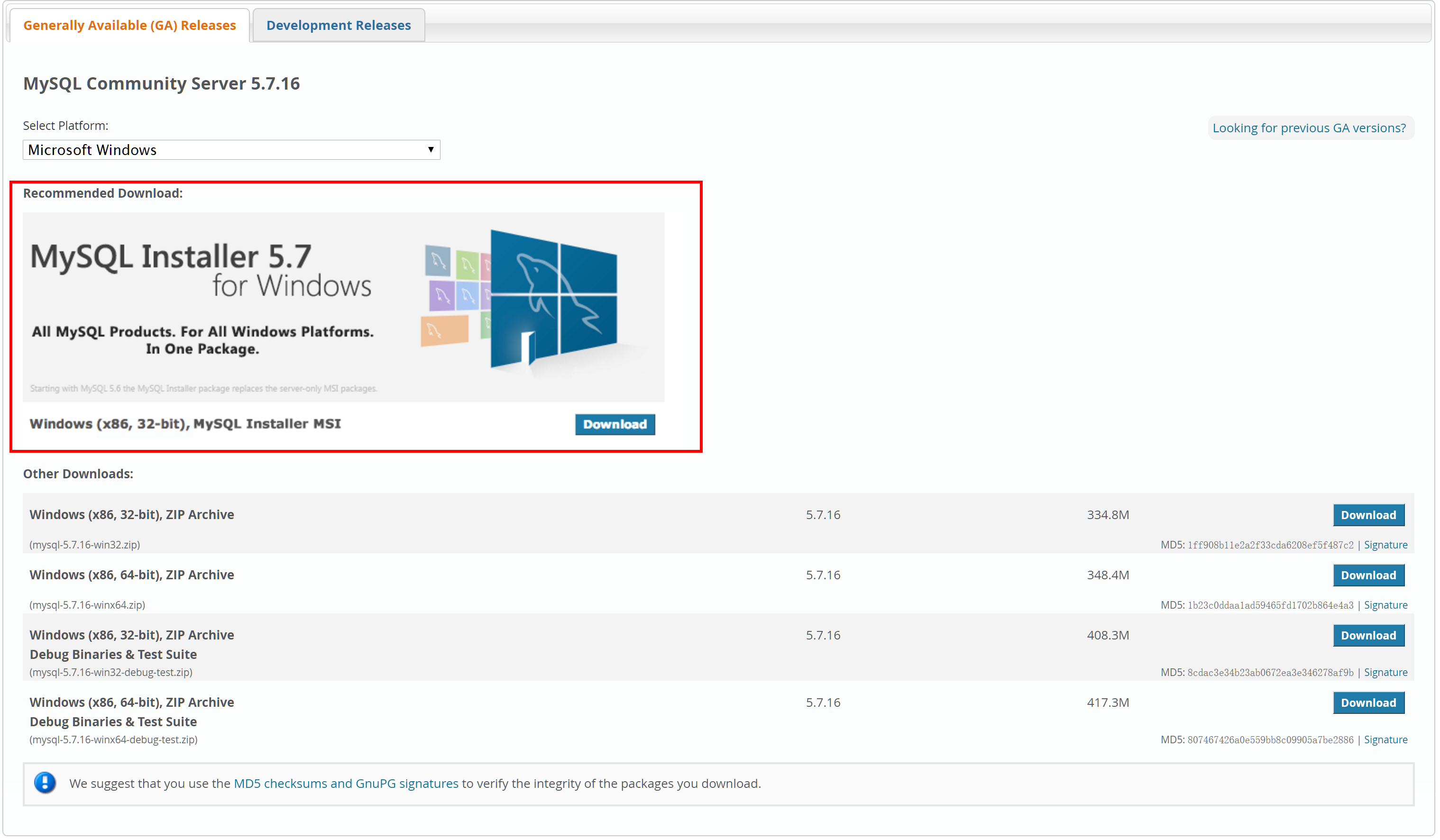Click the recommended Download button for MySQL Installer MSI
Image resolution: width=1440 pixels, height=840 pixels.
pos(615,424)
